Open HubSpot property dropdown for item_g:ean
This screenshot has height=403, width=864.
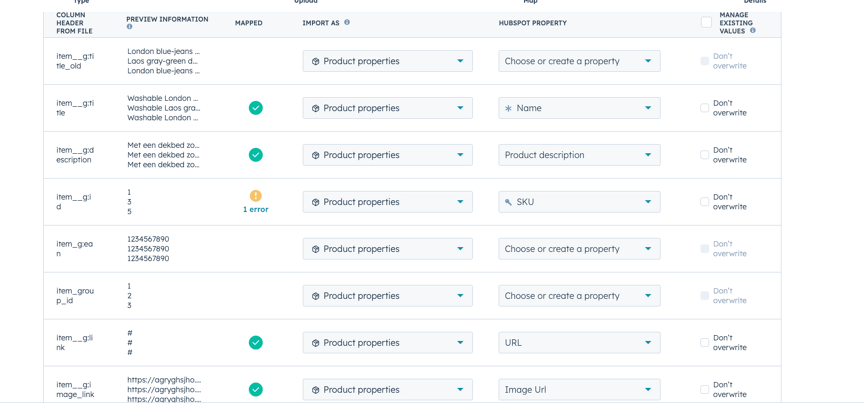(579, 249)
